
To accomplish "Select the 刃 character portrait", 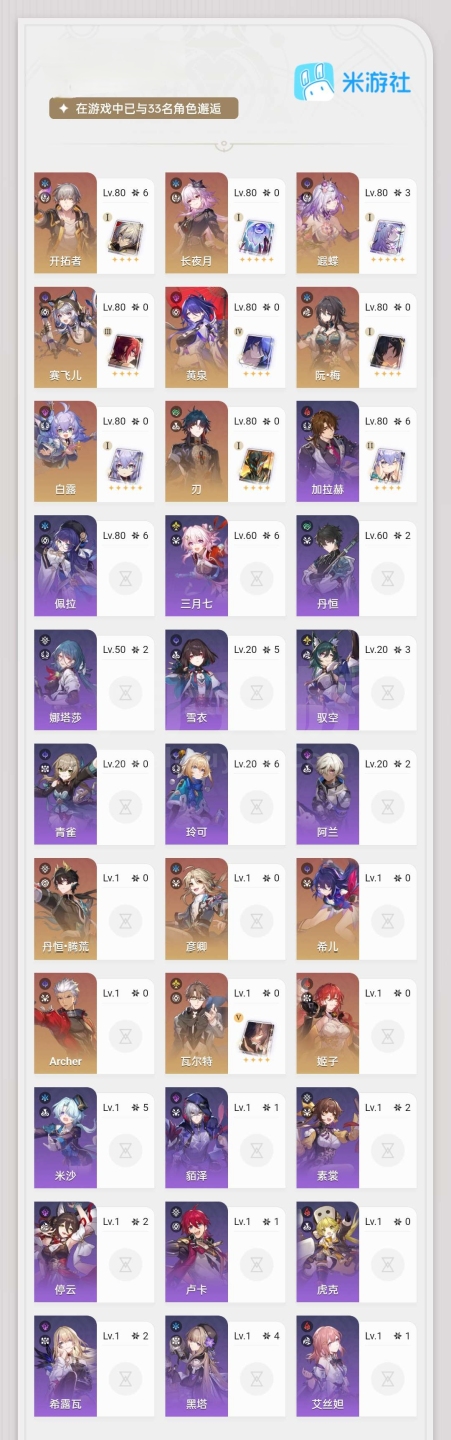I will click(x=196, y=451).
